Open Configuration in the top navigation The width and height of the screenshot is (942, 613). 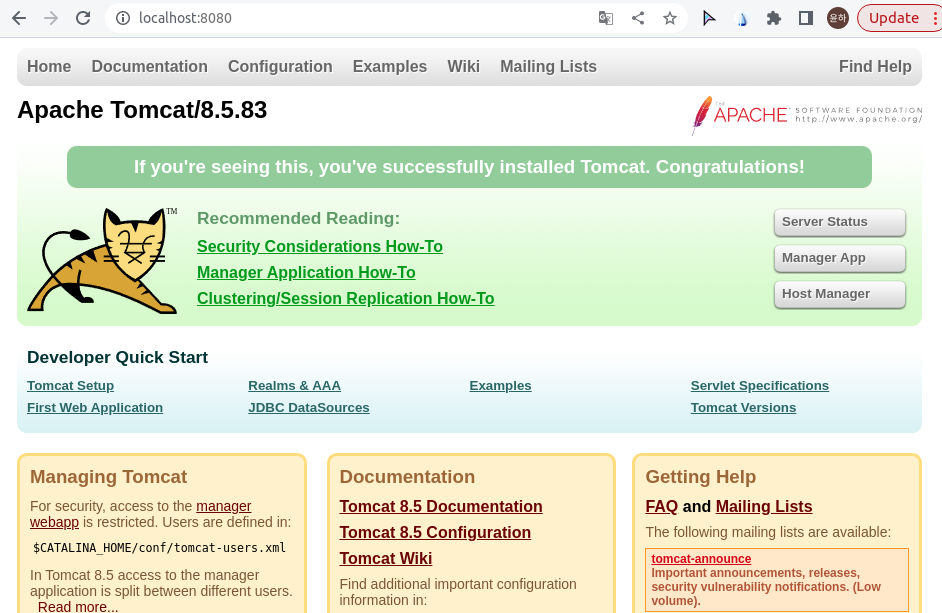click(x=280, y=66)
